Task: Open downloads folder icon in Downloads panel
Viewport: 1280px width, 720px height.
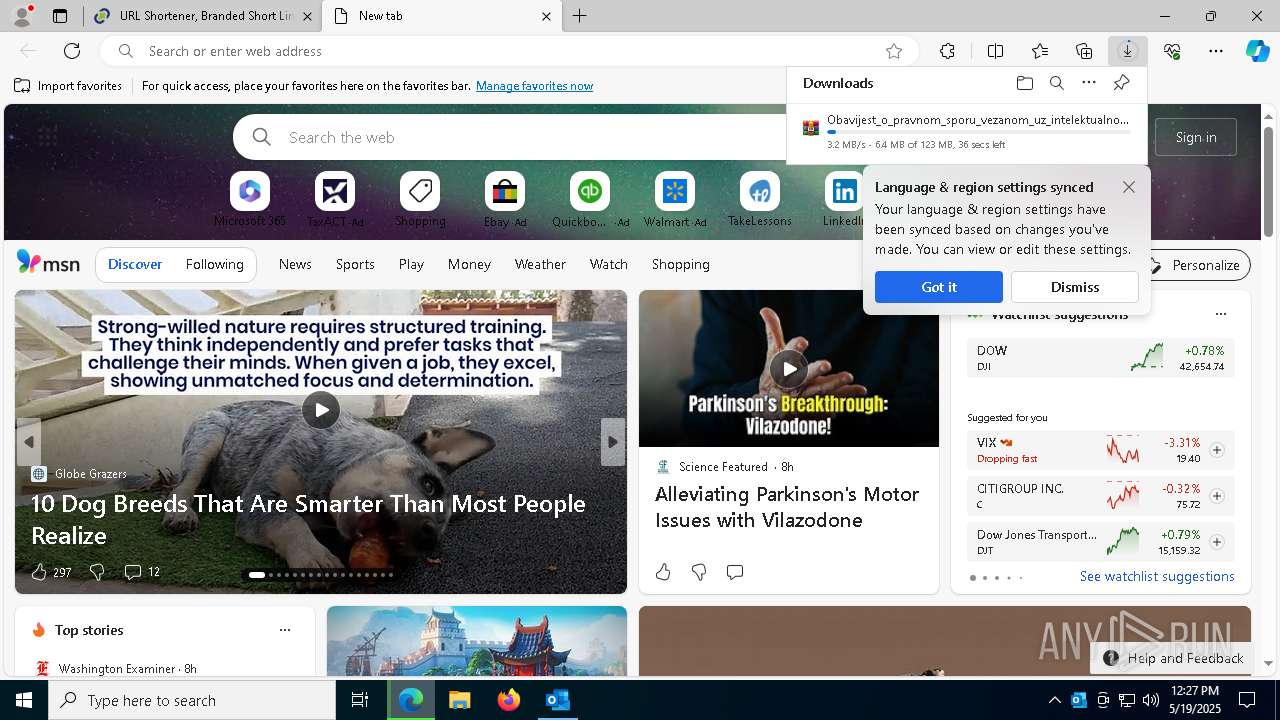Action: 1025,83
